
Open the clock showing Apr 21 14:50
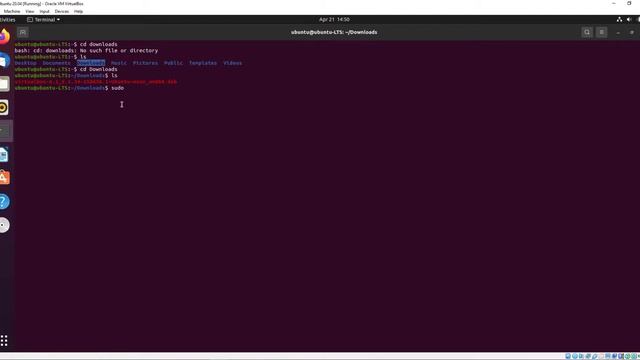click(x=334, y=19)
